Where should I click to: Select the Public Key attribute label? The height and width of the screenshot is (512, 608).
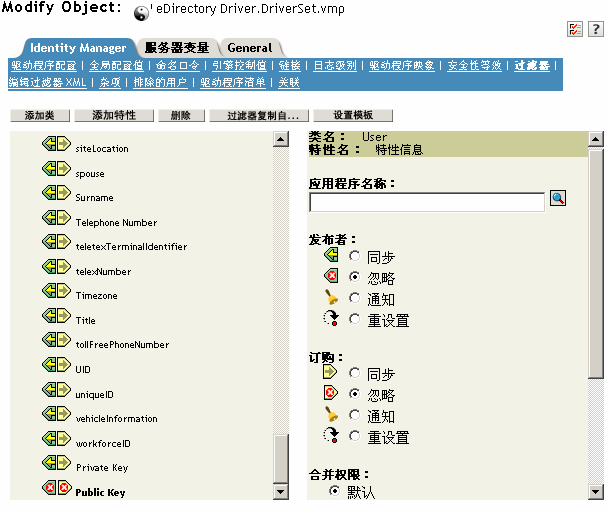[x=100, y=492]
